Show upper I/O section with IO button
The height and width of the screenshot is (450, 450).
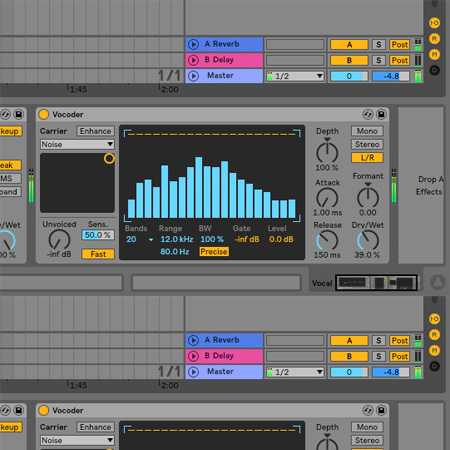pyautogui.click(x=434, y=23)
